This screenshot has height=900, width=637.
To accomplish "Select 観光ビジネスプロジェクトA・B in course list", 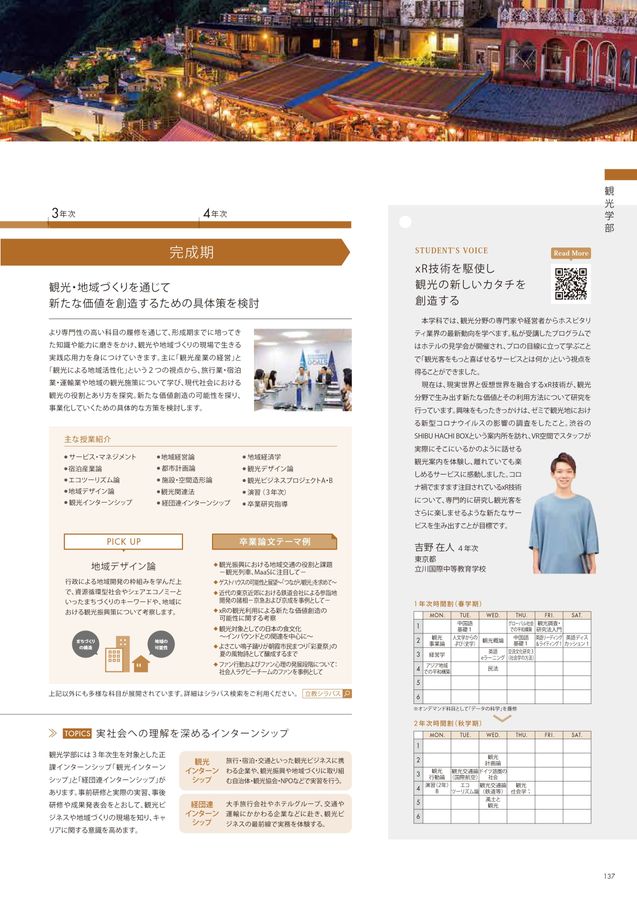I will coord(288,480).
